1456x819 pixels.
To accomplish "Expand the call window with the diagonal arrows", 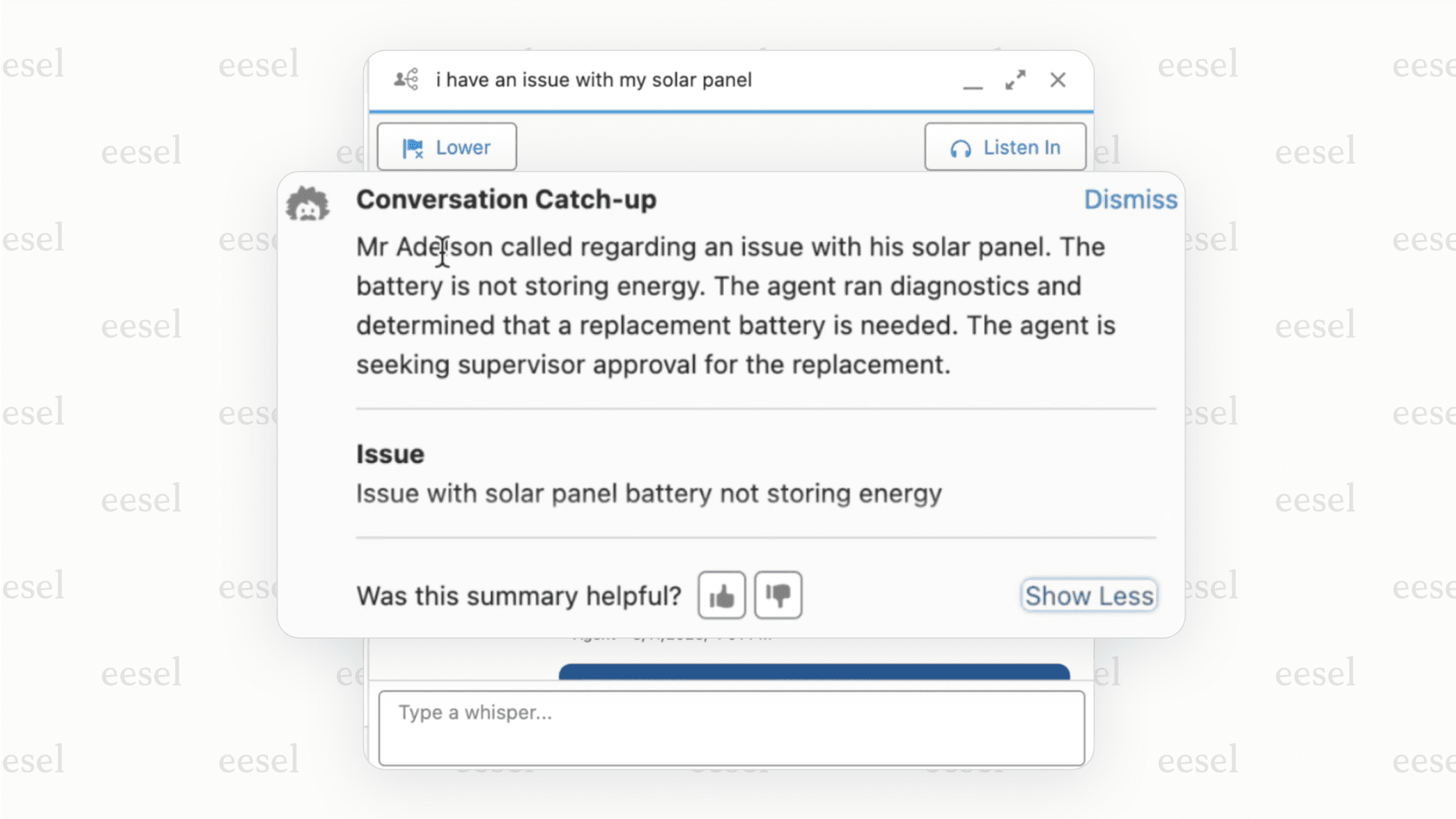I will [x=1016, y=80].
